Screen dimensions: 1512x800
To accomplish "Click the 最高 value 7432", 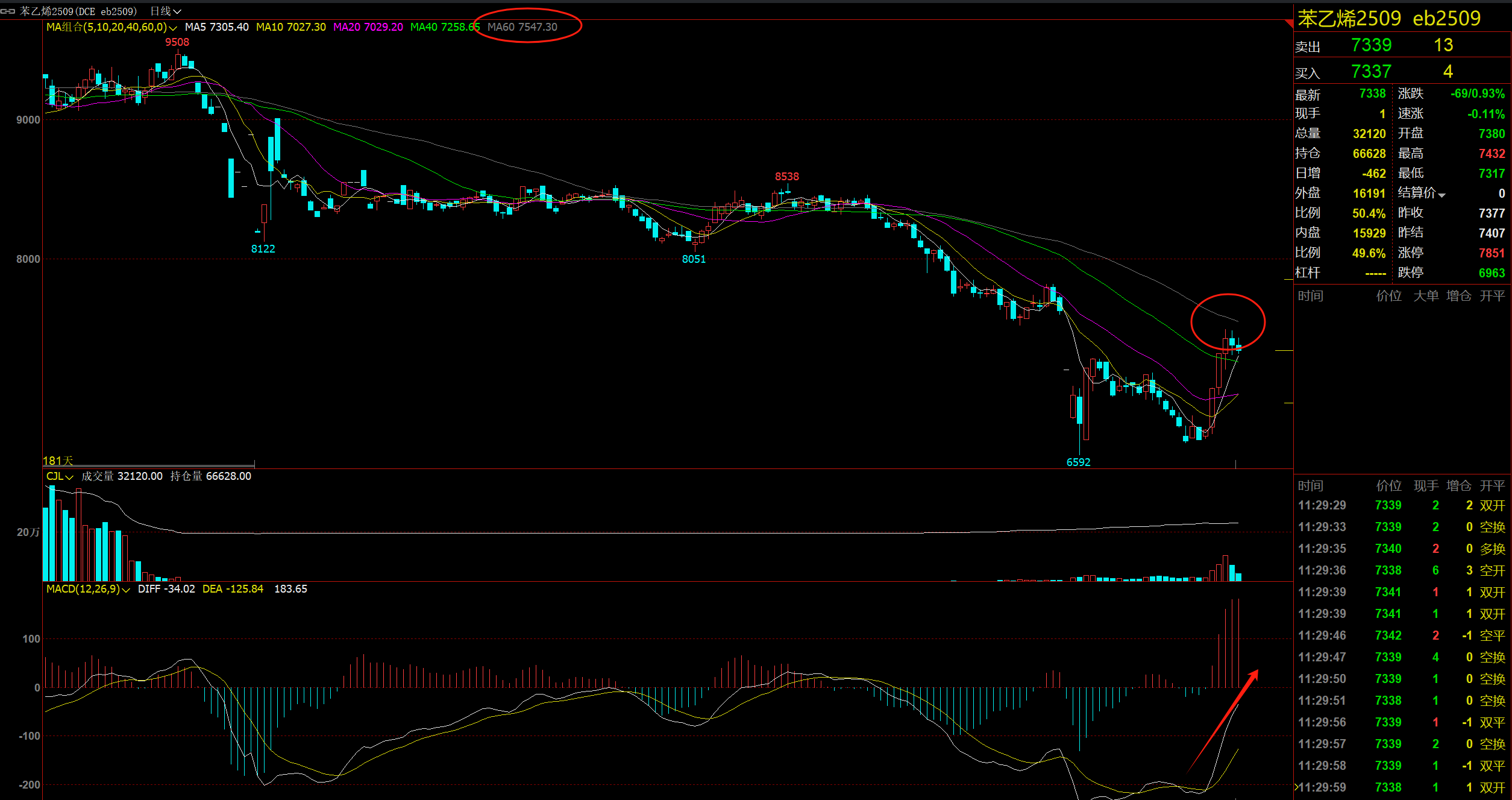I will coord(1492,154).
